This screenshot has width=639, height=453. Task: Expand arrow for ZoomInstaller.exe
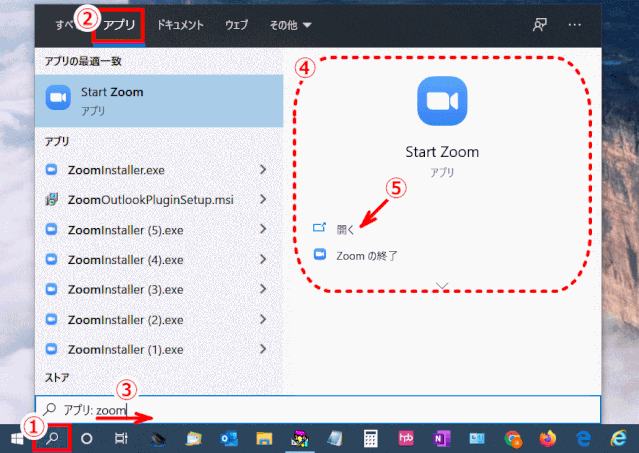pyautogui.click(x=263, y=169)
